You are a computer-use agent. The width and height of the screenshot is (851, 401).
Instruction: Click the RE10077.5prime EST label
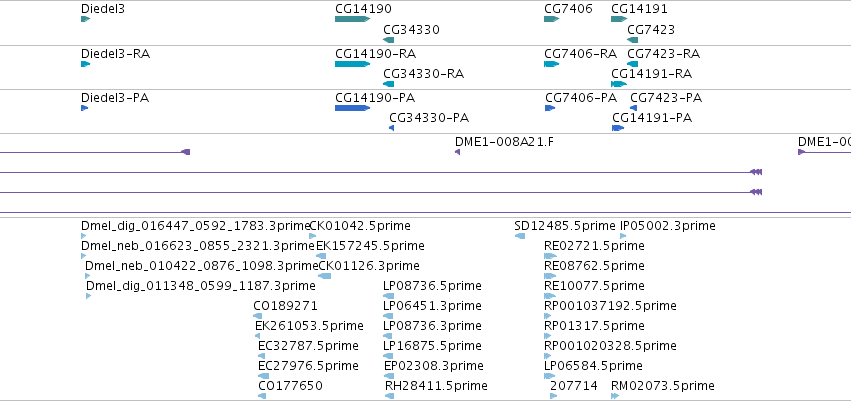tap(594, 286)
